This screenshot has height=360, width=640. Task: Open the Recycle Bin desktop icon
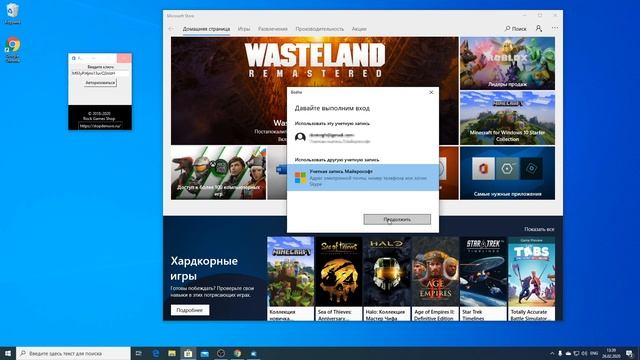point(13,13)
